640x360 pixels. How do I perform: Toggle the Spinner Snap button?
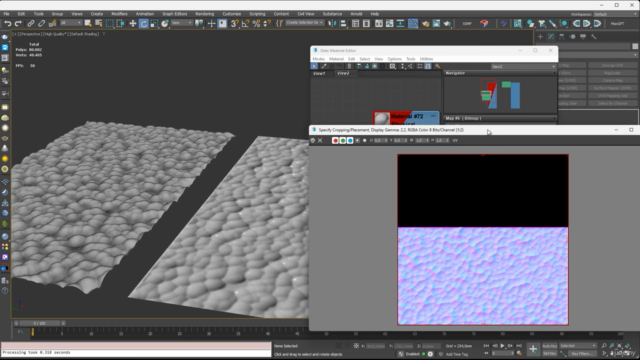(x=267, y=24)
